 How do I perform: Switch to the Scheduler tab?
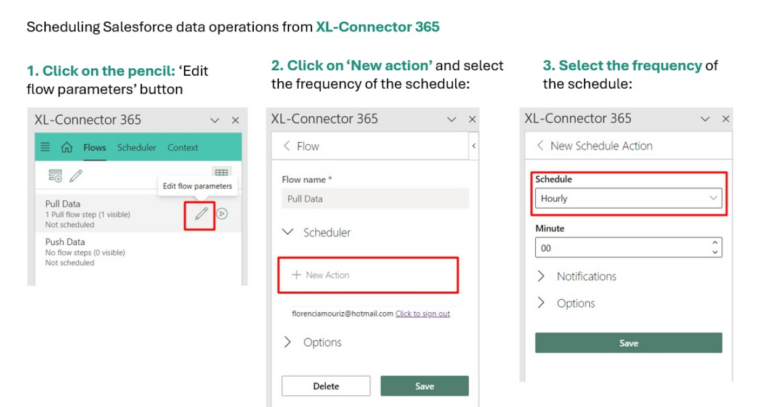(136, 148)
